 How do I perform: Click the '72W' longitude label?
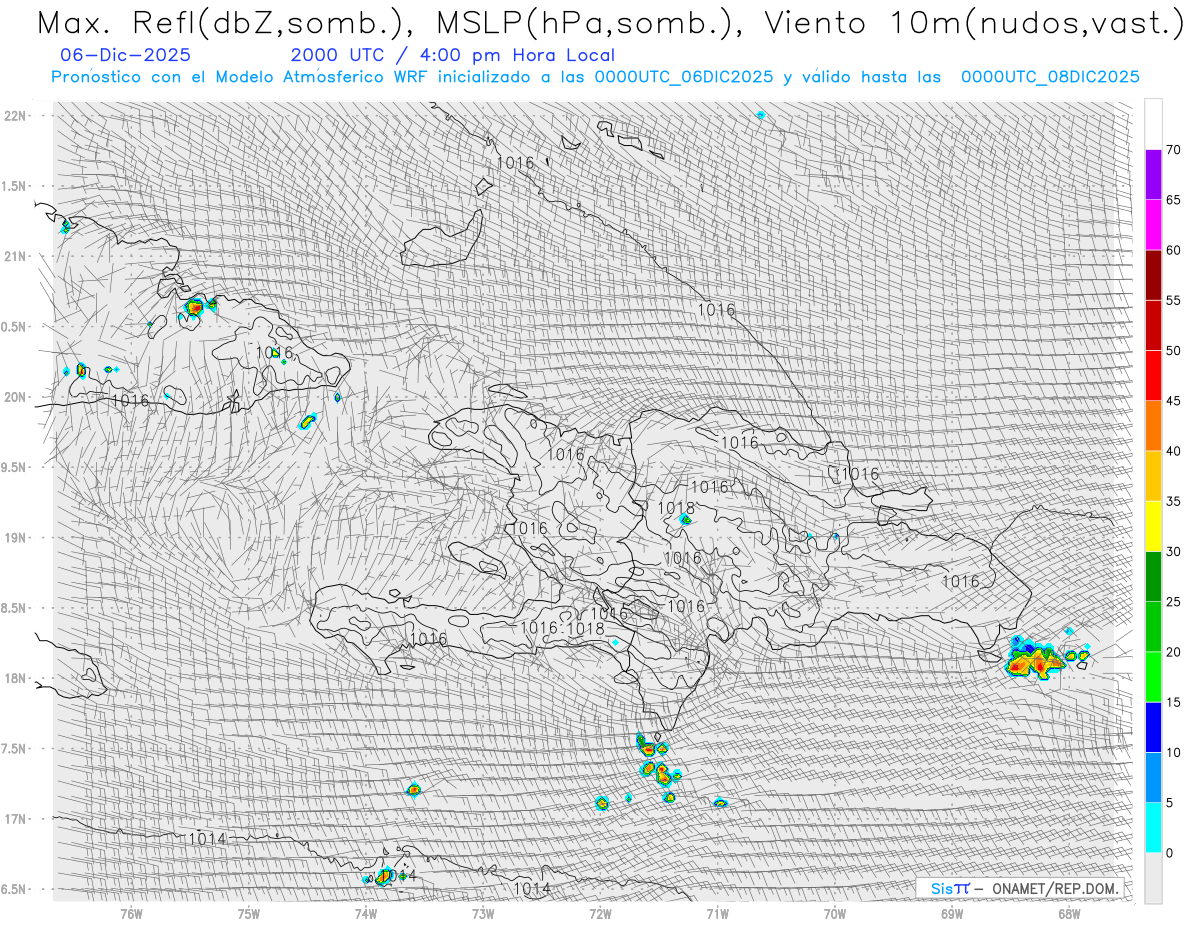(600, 913)
